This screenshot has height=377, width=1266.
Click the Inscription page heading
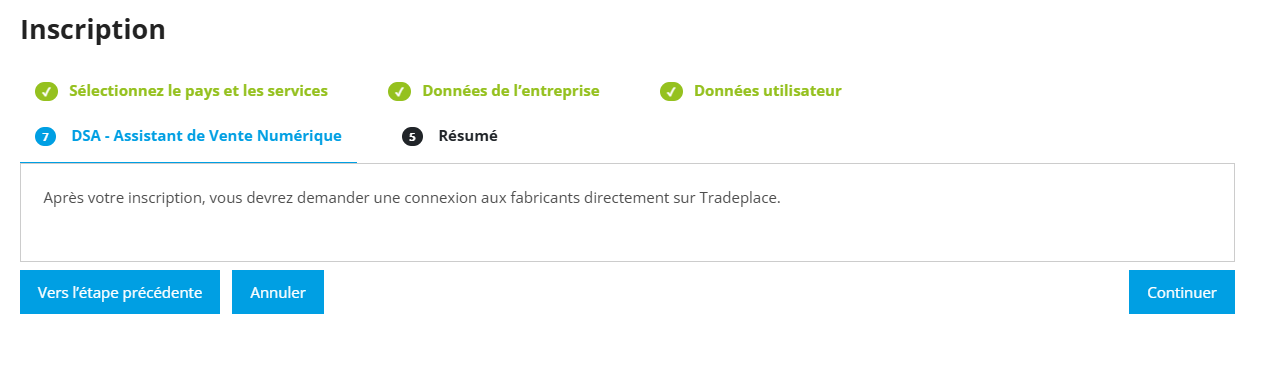point(93,30)
